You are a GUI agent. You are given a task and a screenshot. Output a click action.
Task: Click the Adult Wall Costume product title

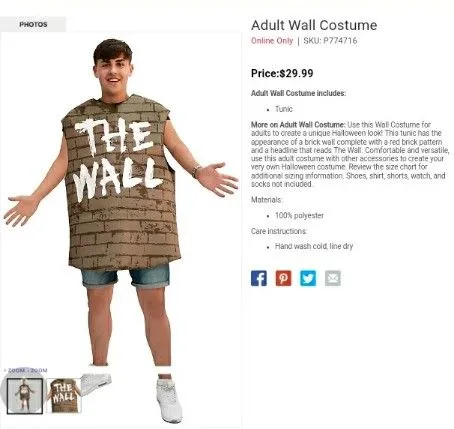coord(314,25)
